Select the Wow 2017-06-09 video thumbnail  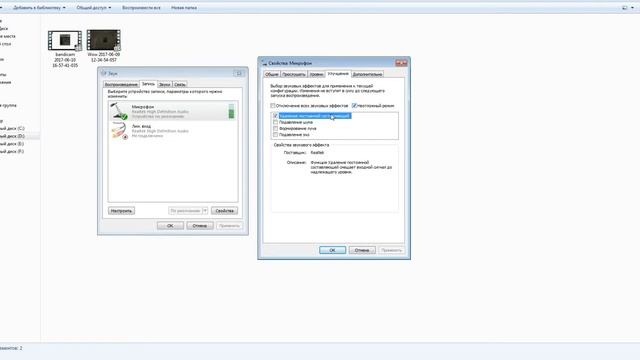click(x=104, y=40)
